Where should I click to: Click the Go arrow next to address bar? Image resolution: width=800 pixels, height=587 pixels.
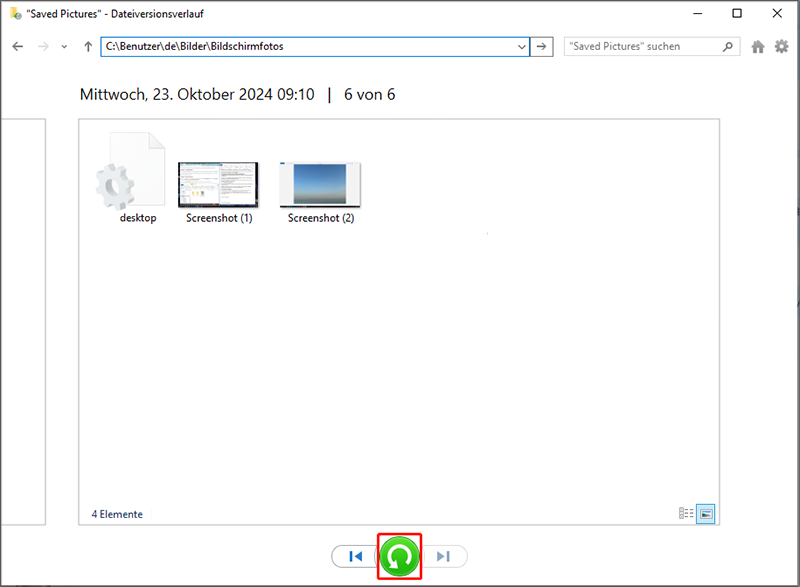(x=542, y=46)
